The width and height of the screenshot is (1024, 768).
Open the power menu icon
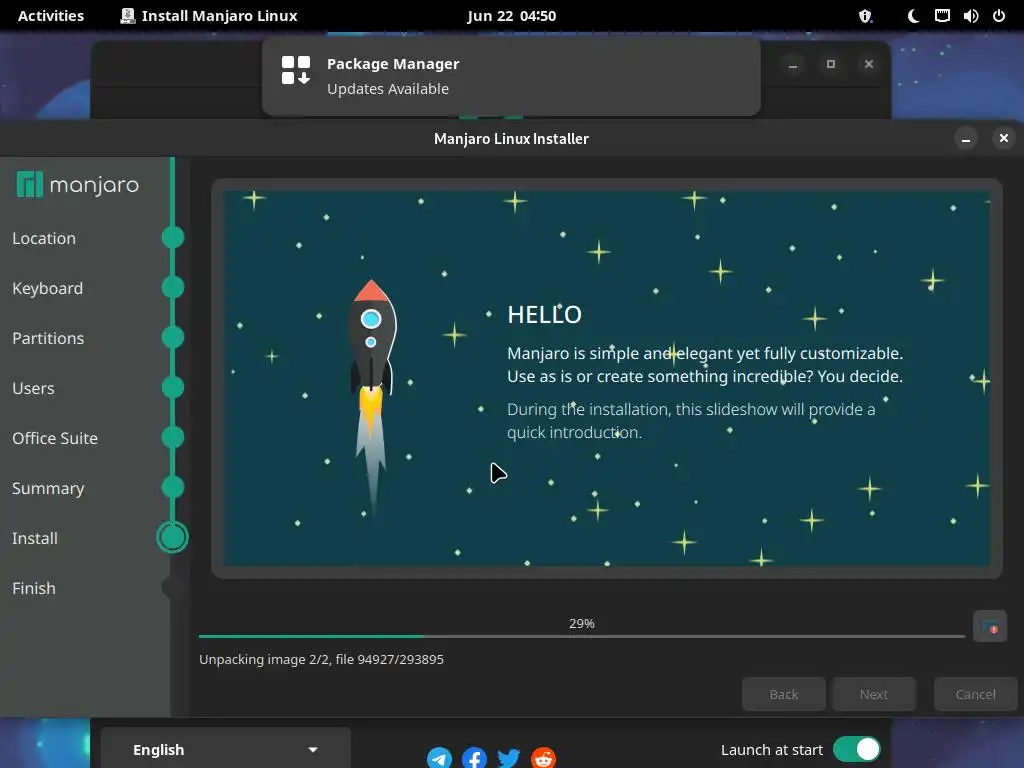coord(999,16)
